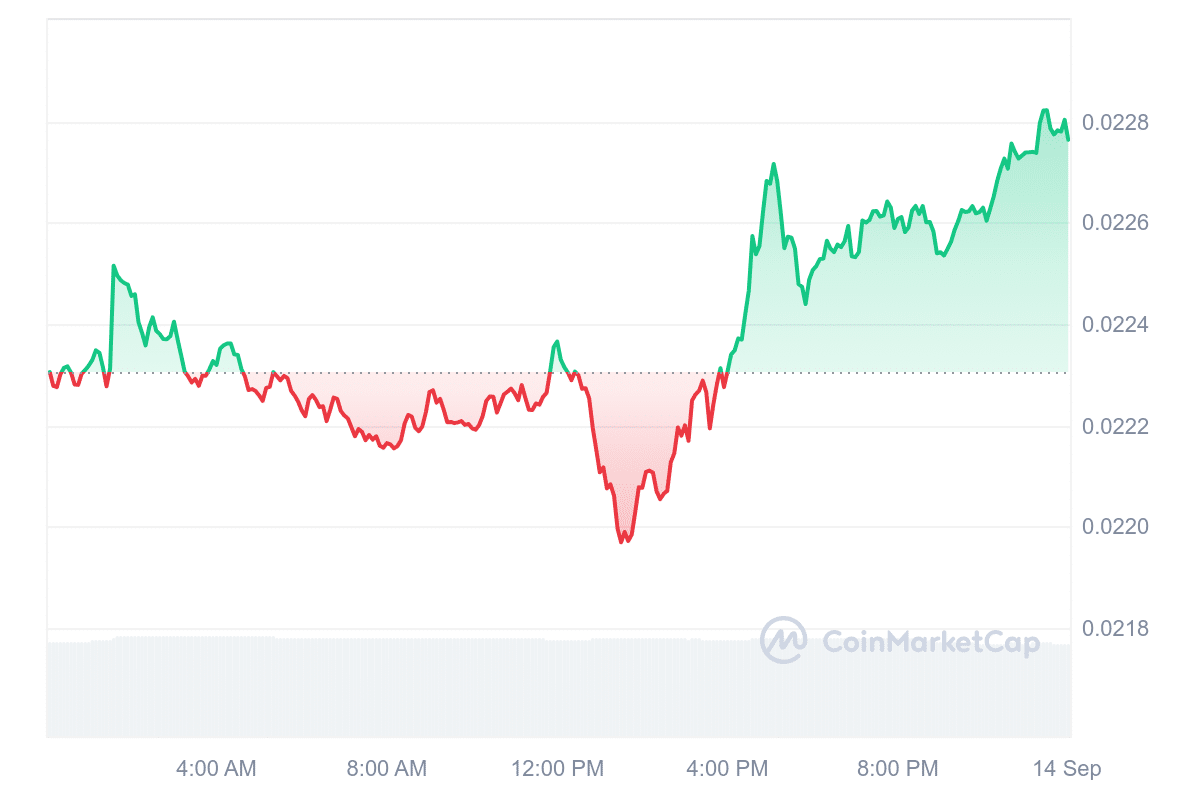1200x800 pixels.
Task: Click the CoinMarketCap watermark text
Action: pos(930,642)
